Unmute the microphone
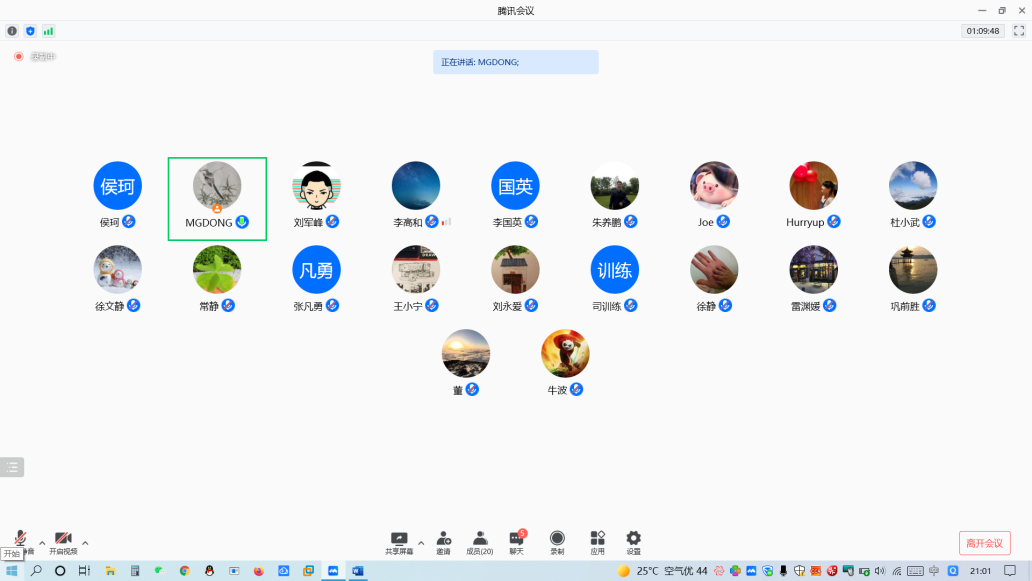Screen dimensions: 1032x581 coord(20,540)
